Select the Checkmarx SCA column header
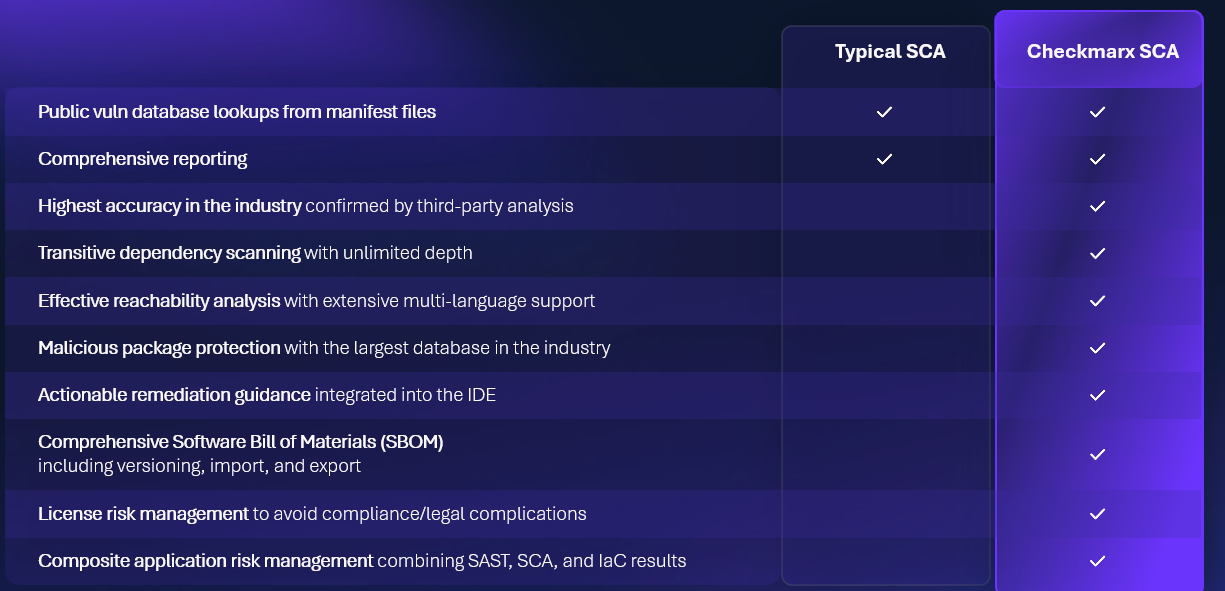Viewport: 1225px width, 591px height. 1103,52
